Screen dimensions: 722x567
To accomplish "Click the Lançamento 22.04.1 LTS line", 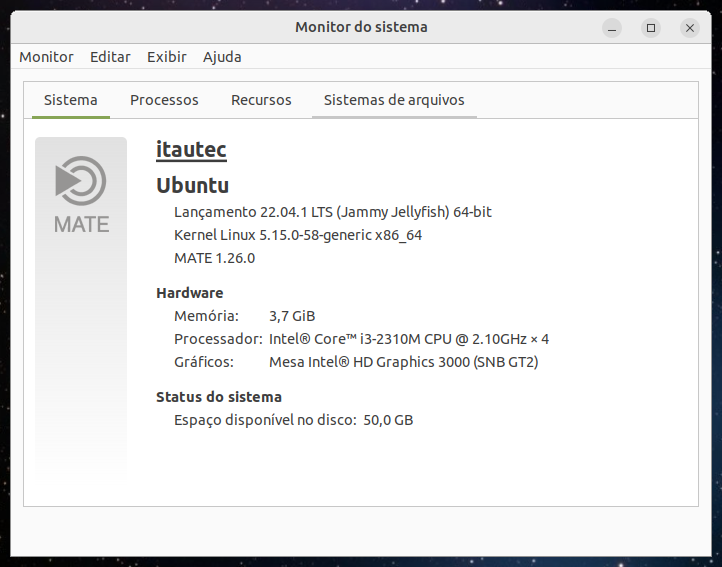I will click(333, 212).
